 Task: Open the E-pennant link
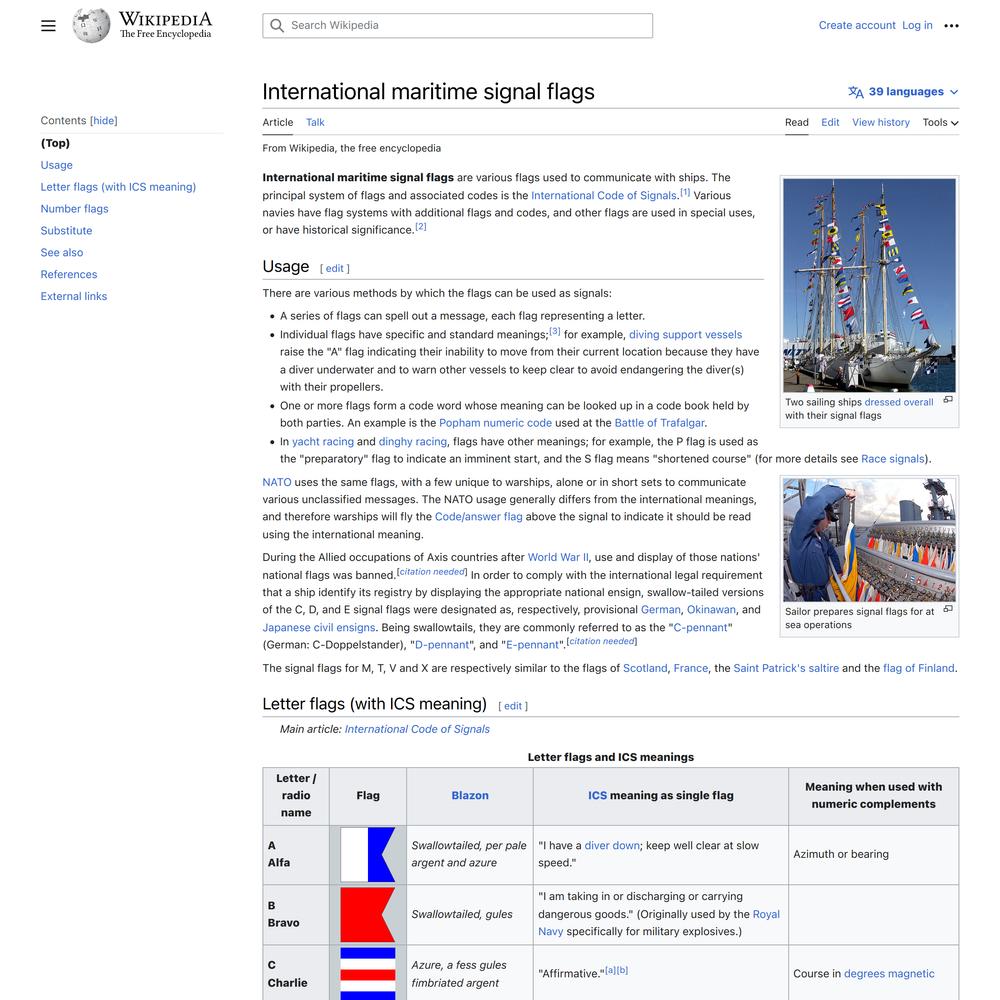point(533,645)
